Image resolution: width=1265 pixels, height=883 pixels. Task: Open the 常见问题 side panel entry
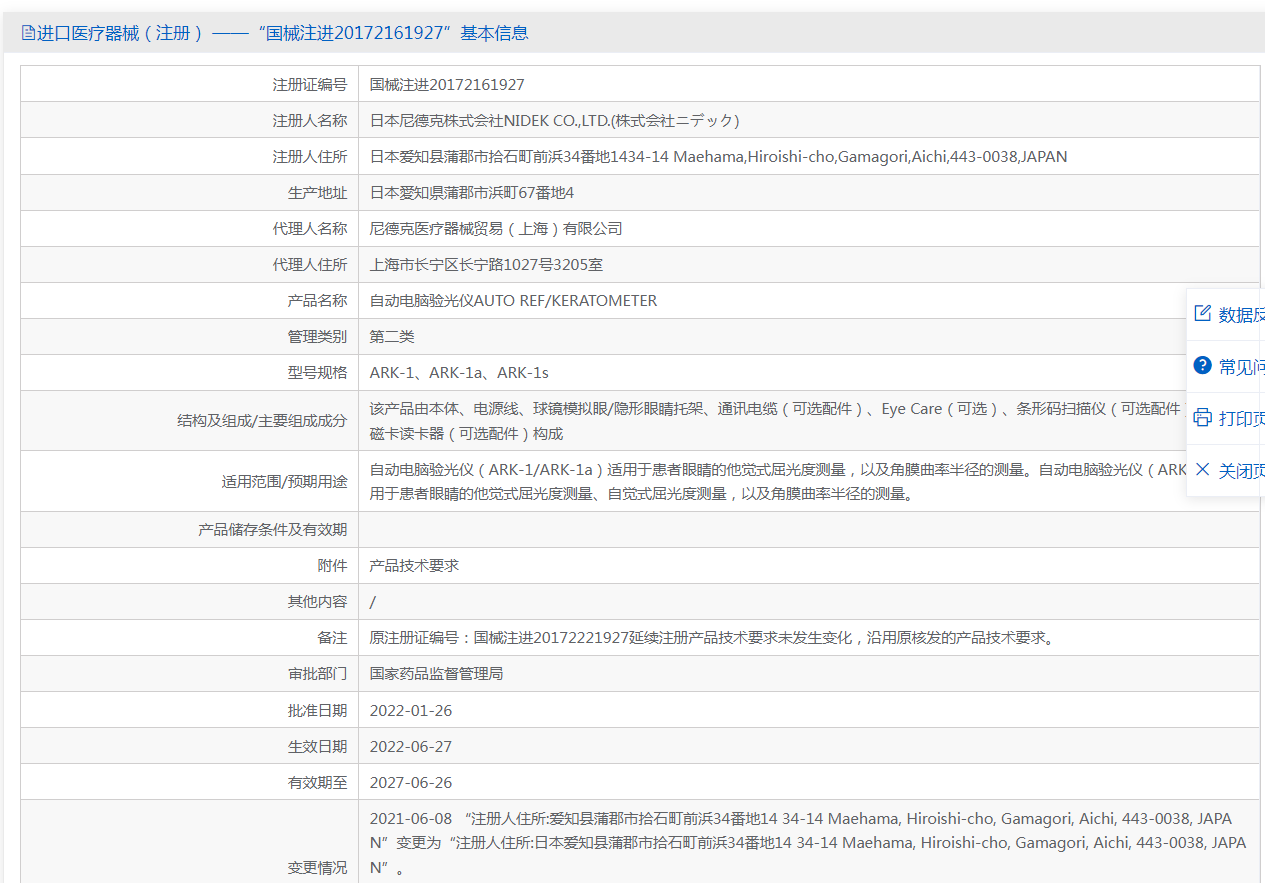coord(1226,366)
